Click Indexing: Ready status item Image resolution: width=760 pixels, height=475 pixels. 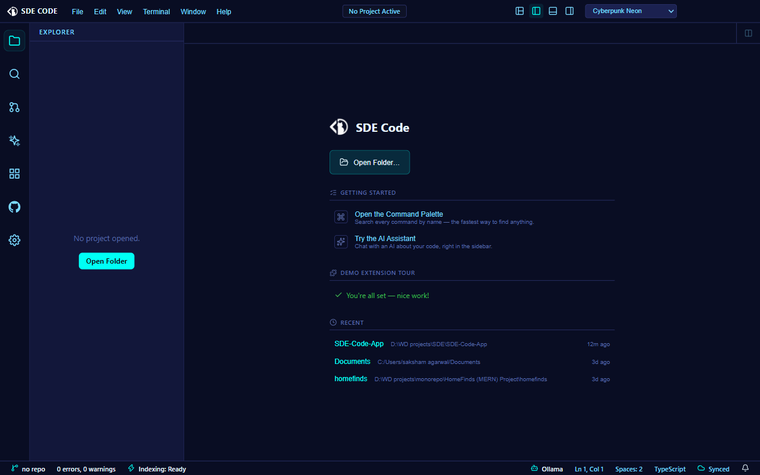157,469
